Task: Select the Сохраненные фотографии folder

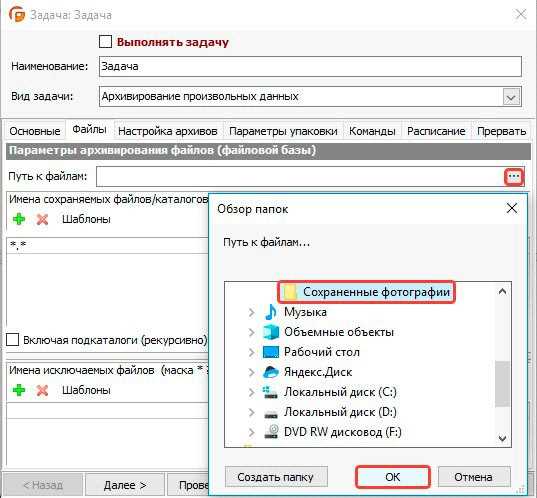Action: click(x=366, y=292)
